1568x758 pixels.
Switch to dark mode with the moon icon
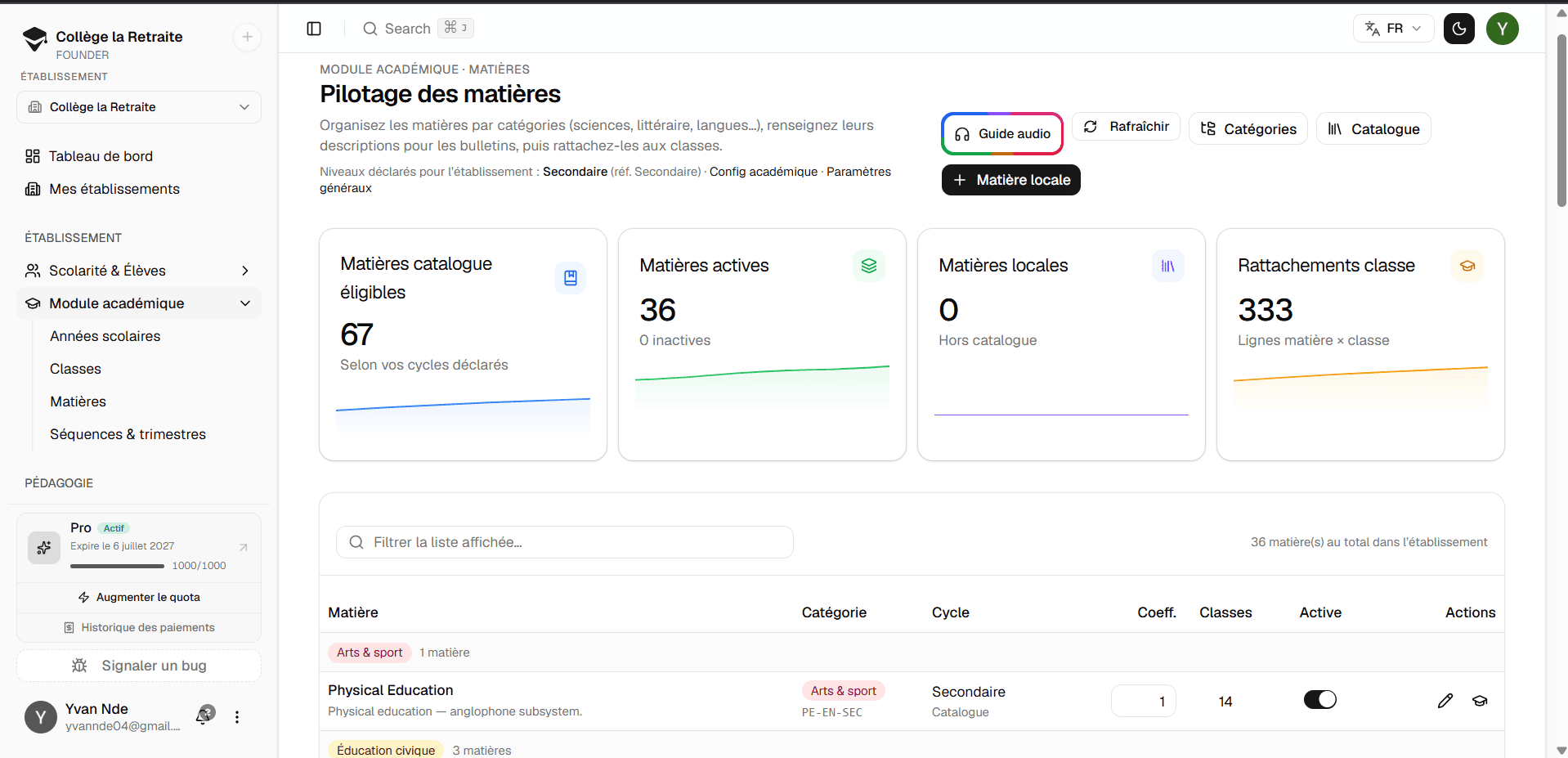click(1459, 29)
